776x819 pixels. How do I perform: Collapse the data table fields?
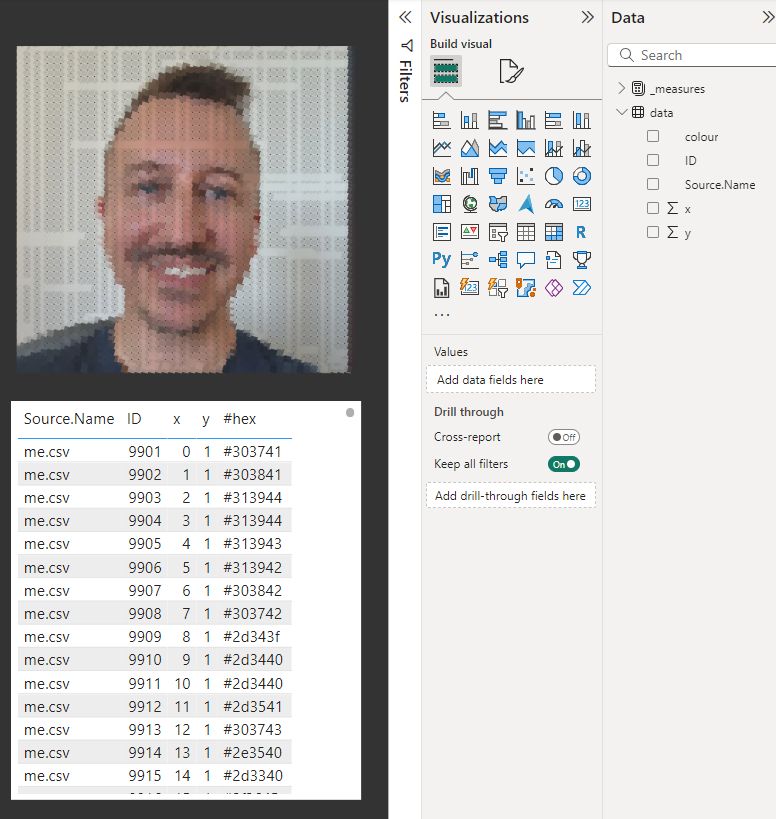click(x=621, y=112)
